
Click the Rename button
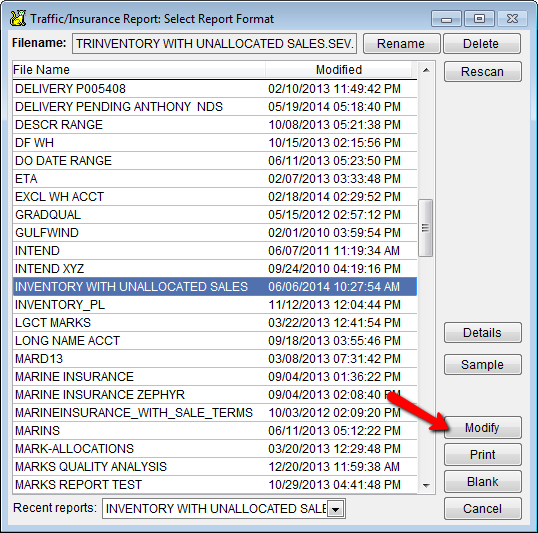point(401,44)
